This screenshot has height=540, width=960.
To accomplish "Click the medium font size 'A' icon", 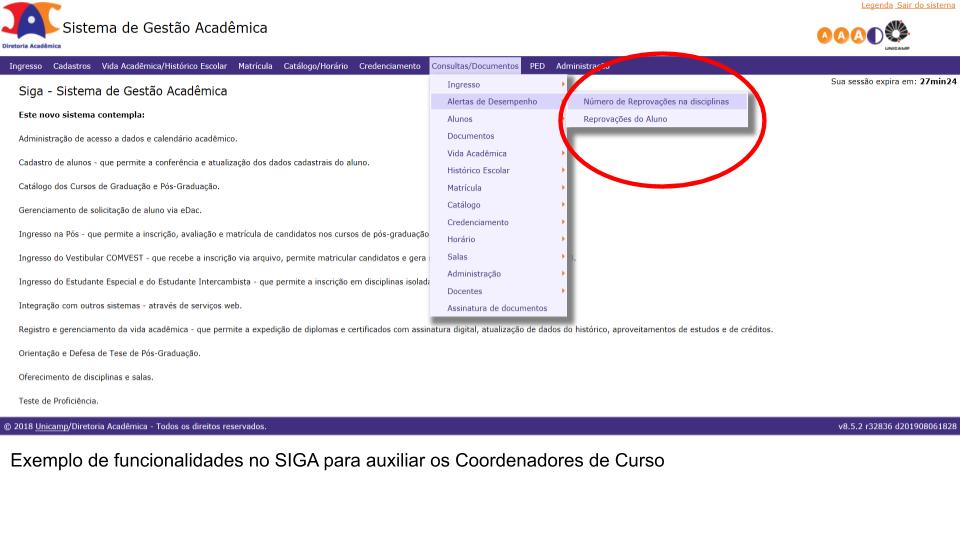I will pyautogui.click(x=841, y=34).
